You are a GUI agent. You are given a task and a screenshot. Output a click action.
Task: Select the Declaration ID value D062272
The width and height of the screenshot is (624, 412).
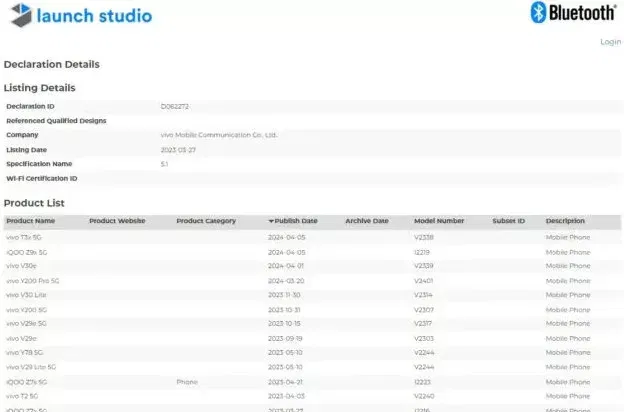(x=175, y=106)
